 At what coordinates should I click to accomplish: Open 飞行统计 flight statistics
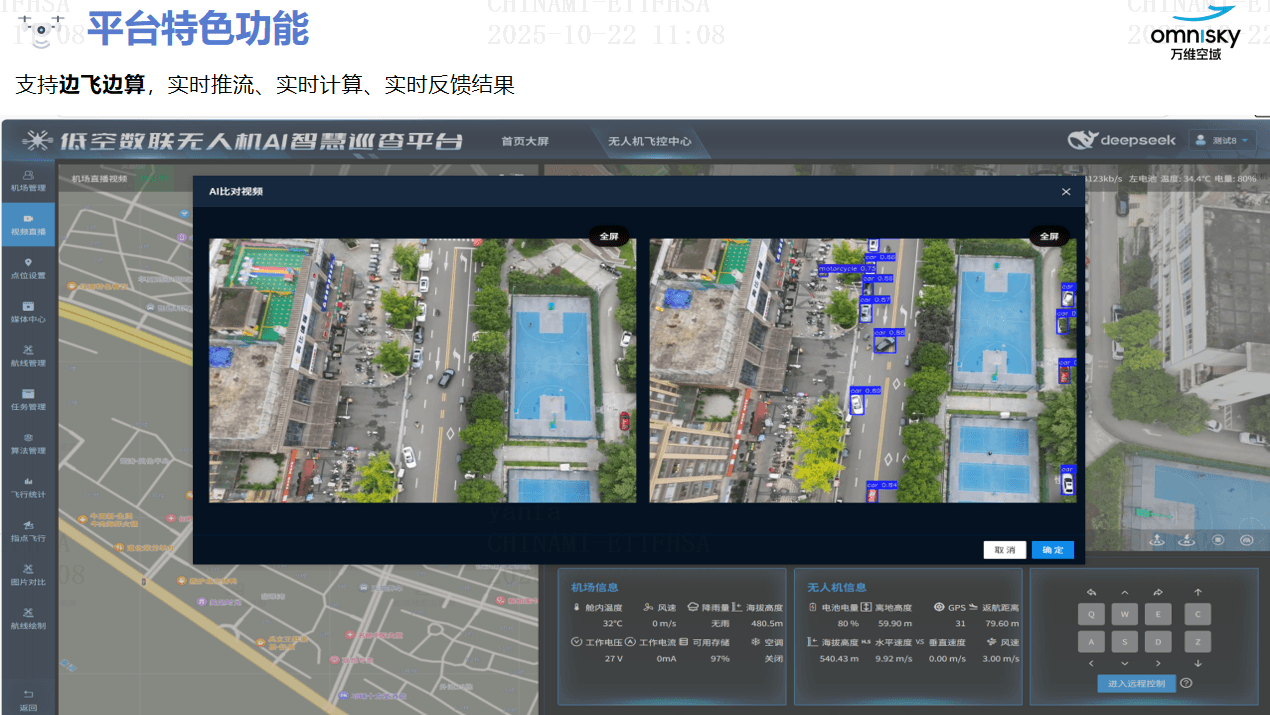pos(28,487)
